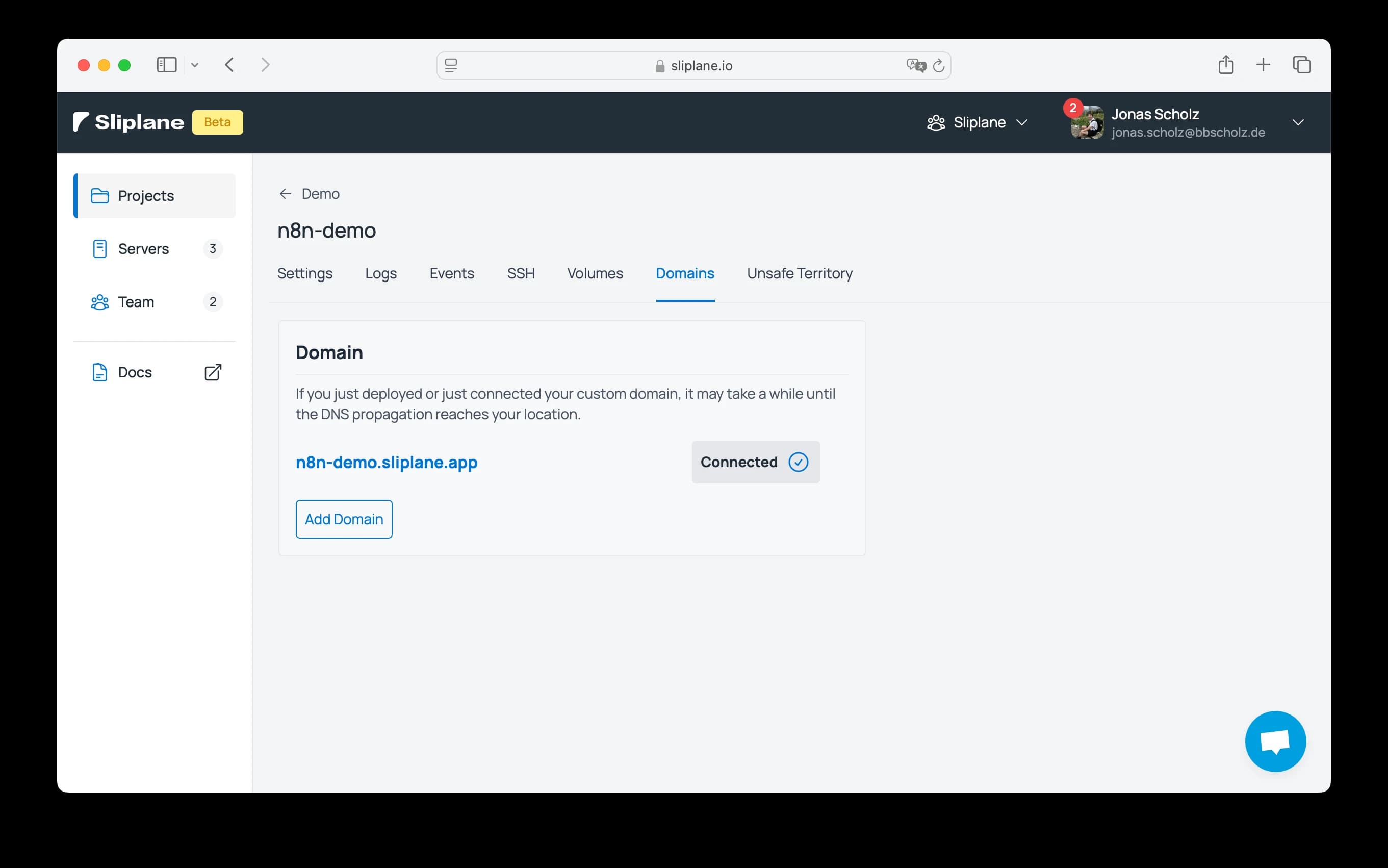This screenshot has height=868, width=1388.
Task: Click the reader page icon in address bar
Action: [x=451, y=65]
